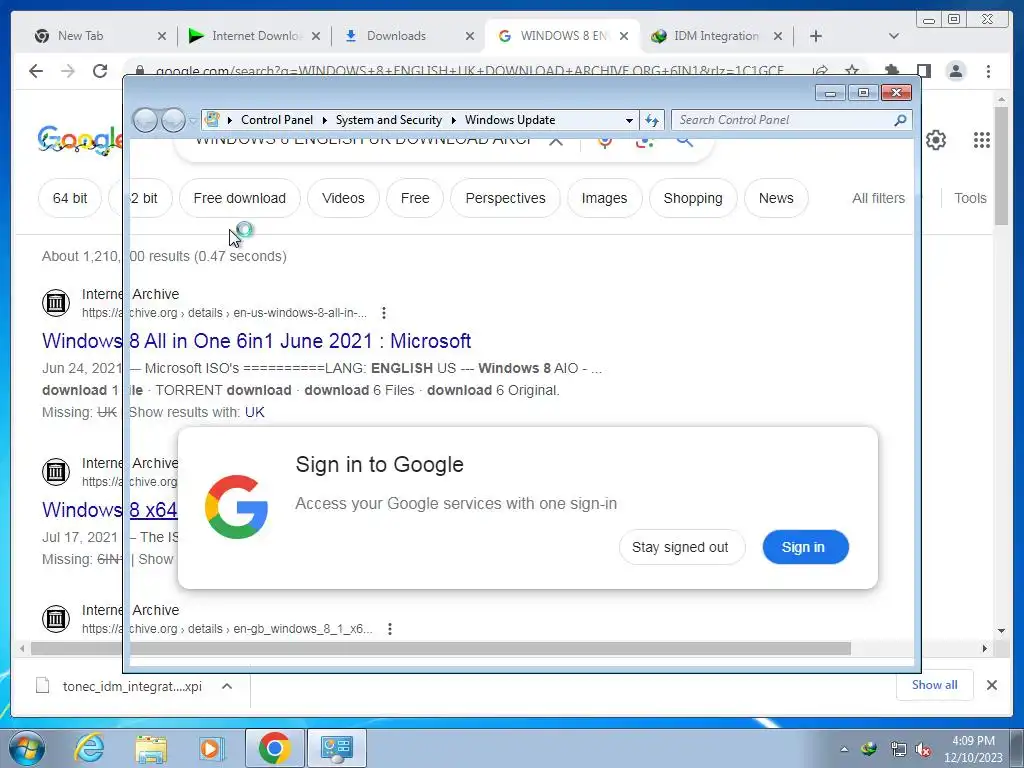
Task: Click Stay signed out
Action: [681, 547]
